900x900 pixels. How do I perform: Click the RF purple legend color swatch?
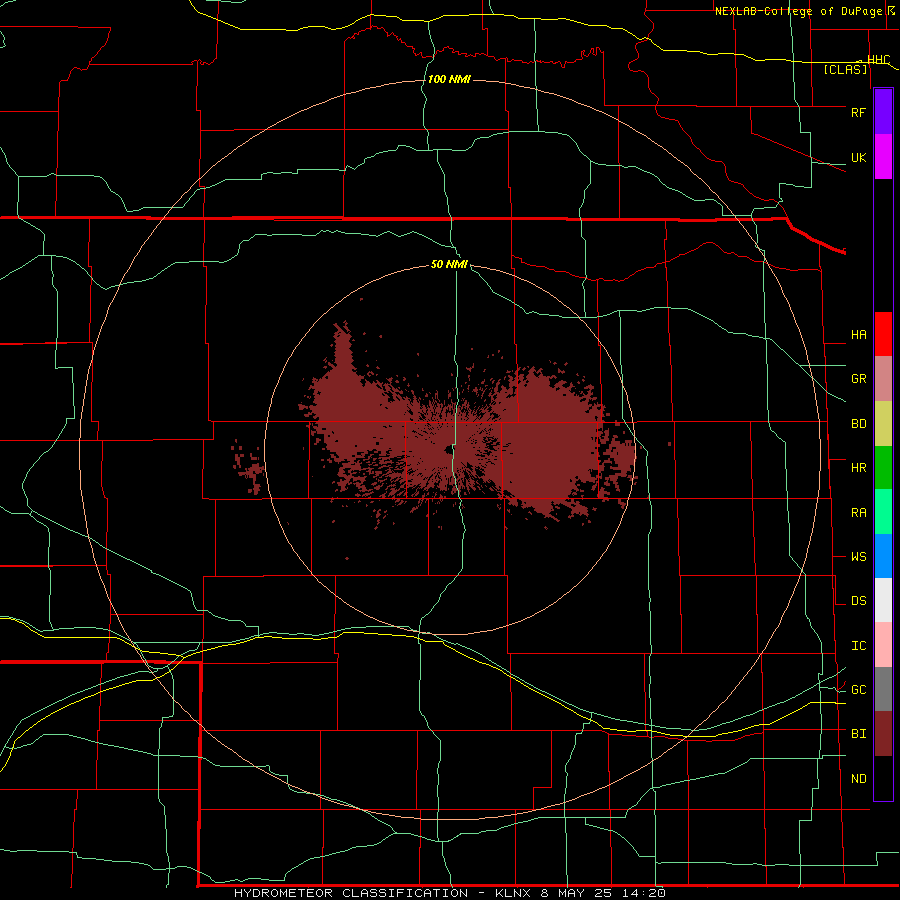pos(883,112)
